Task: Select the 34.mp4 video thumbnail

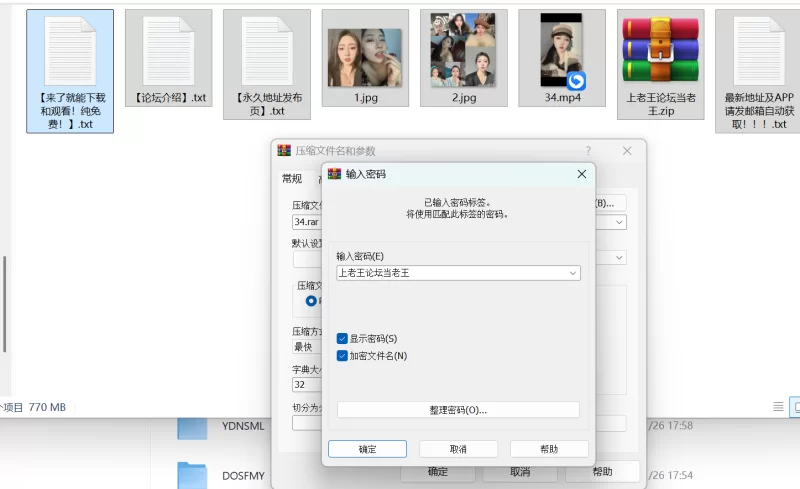Action: tap(562, 50)
